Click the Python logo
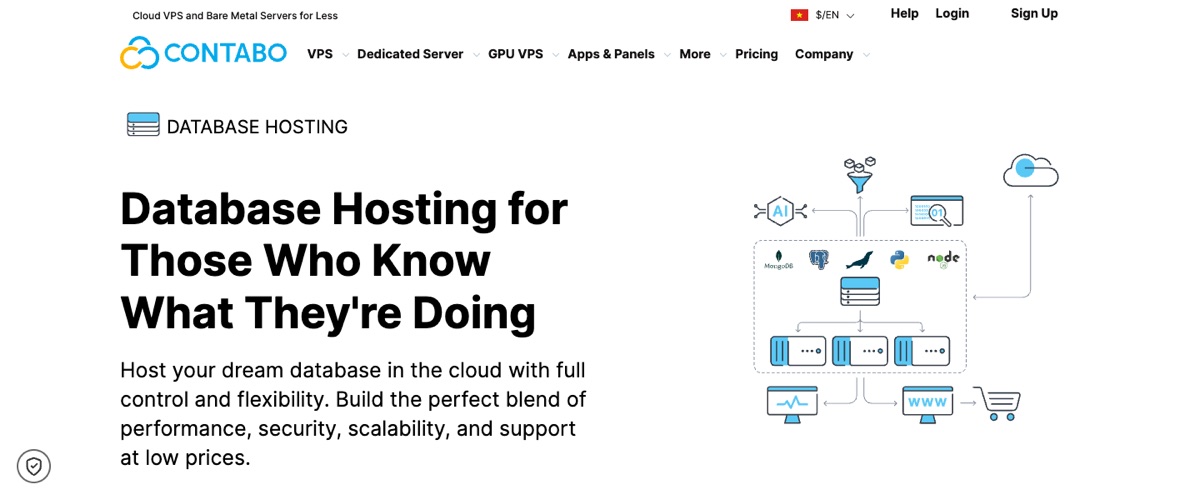 pyautogui.click(x=900, y=260)
